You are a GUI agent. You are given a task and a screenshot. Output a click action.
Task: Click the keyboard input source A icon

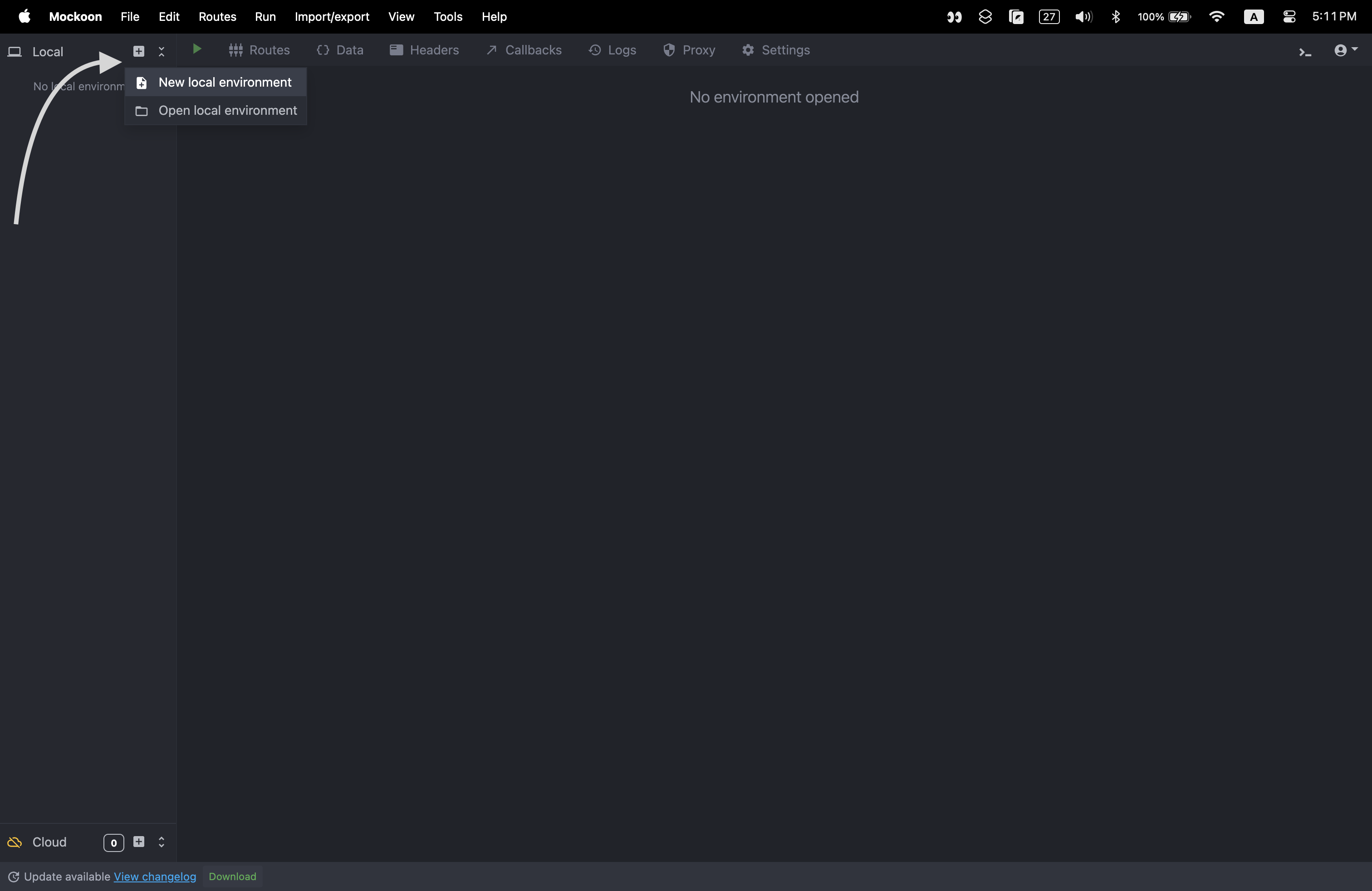(x=1254, y=17)
